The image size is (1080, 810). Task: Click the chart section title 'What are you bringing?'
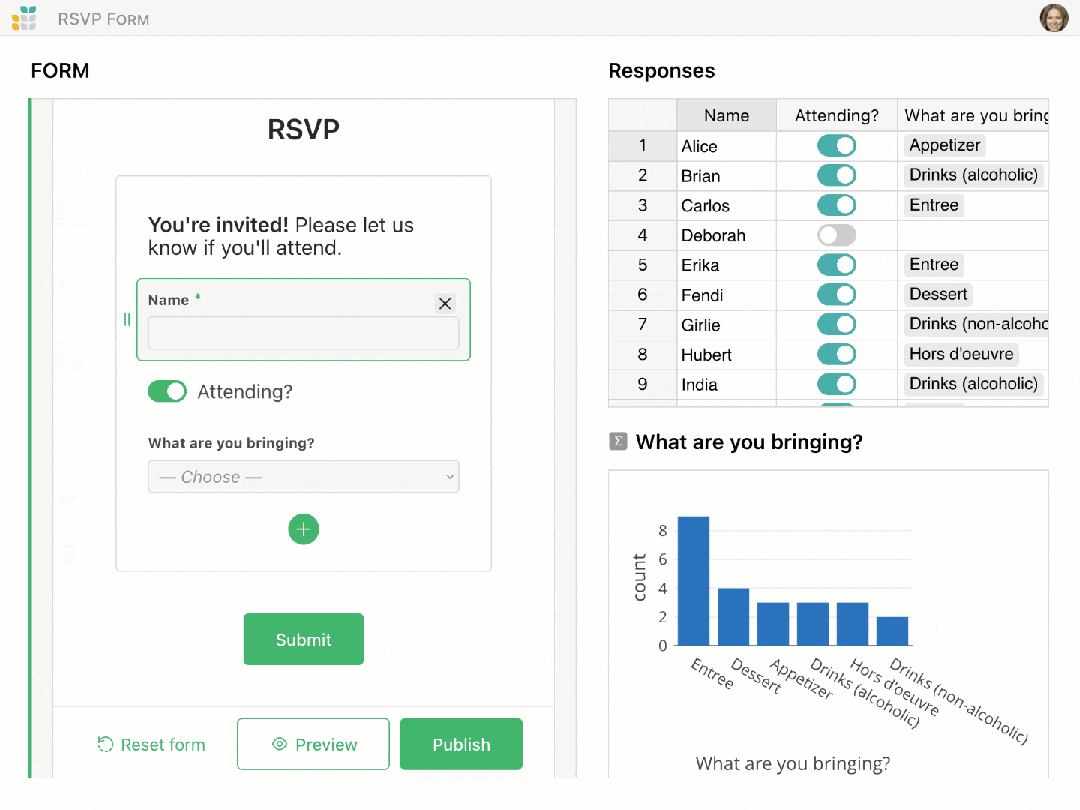(749, 442)
